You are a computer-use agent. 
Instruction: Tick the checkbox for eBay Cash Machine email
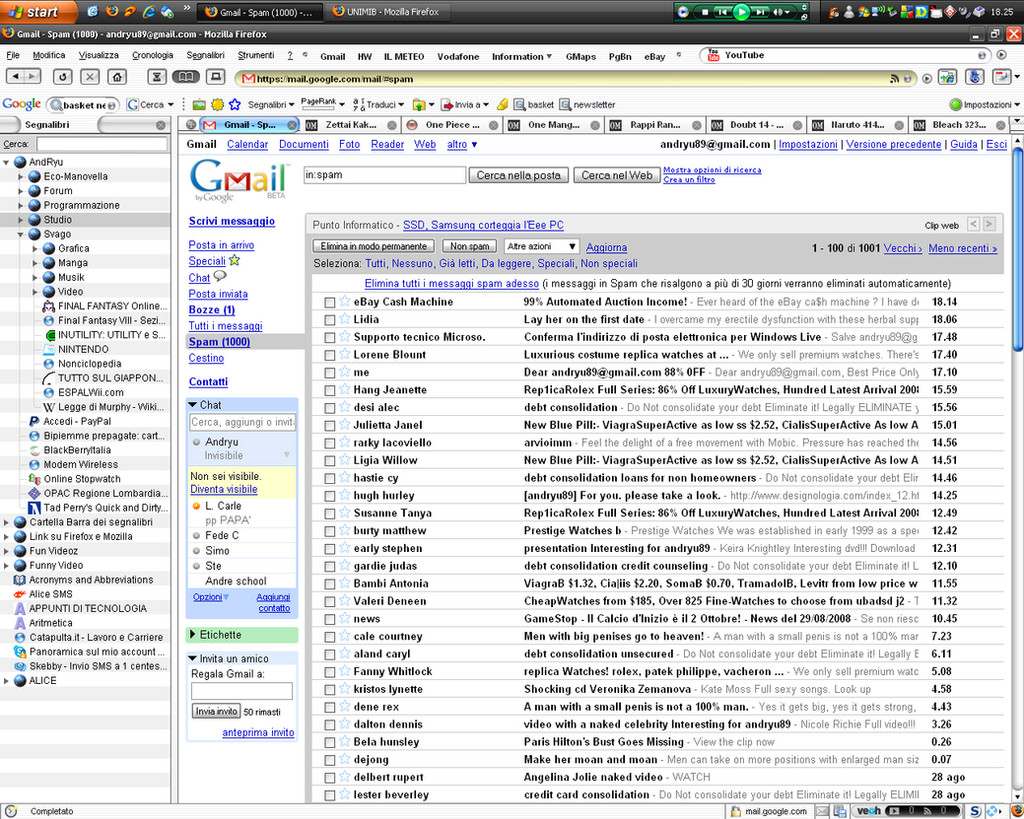pos(330,302)
